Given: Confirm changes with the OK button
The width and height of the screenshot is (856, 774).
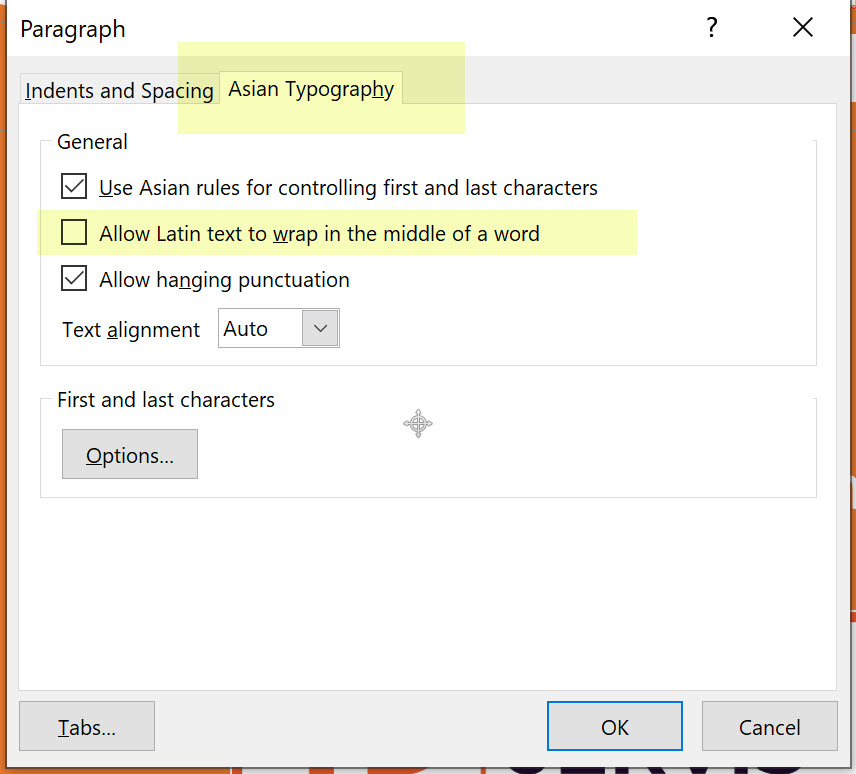Looking at the screenshot, I should pos(614,726).
